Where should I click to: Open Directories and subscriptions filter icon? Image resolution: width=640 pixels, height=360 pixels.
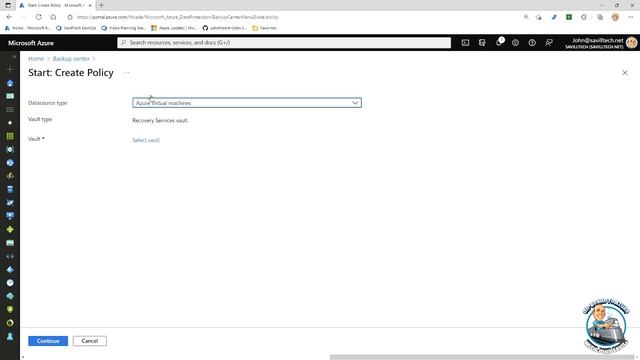[x=482, y=42]
